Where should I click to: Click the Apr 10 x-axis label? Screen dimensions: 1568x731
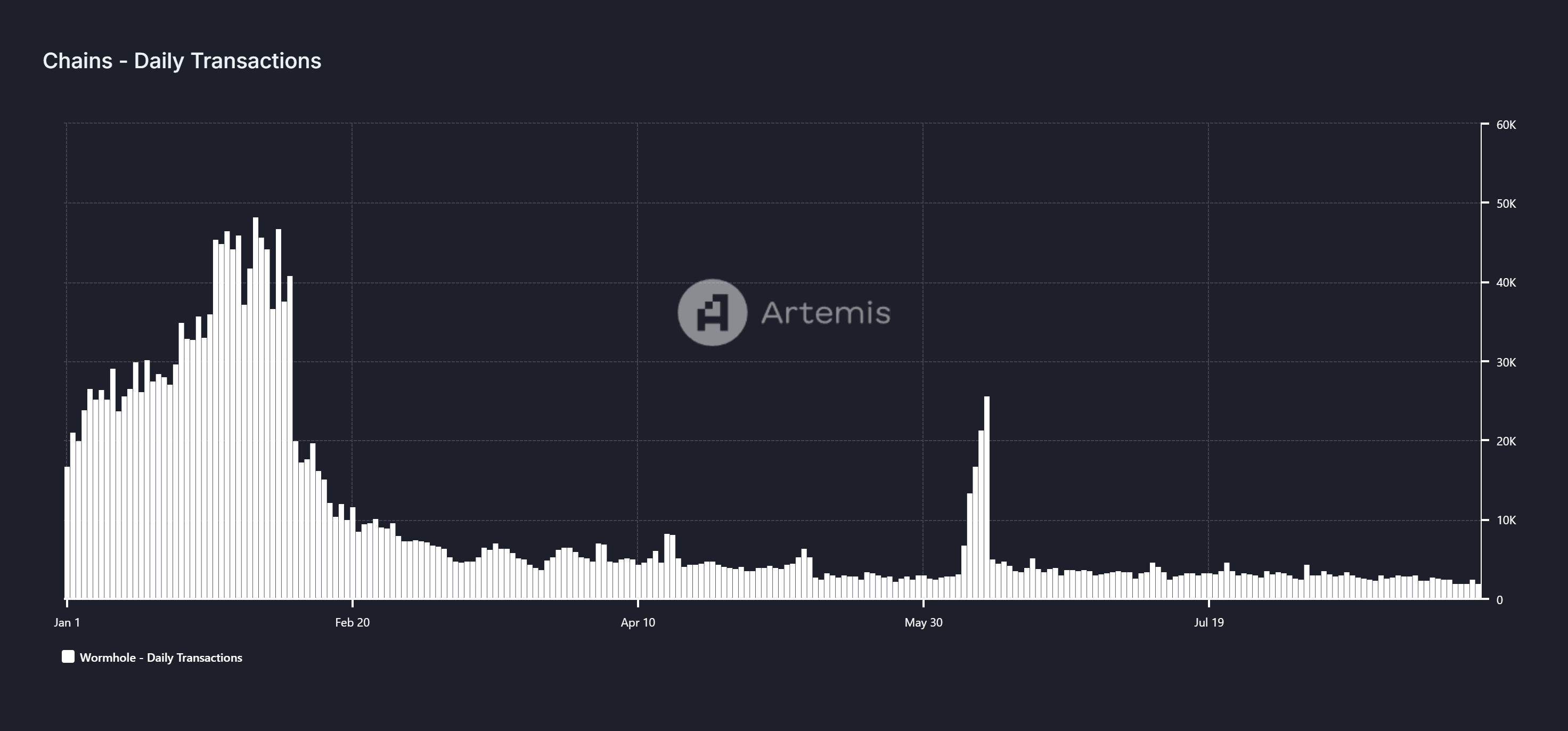tap(638, 622)
